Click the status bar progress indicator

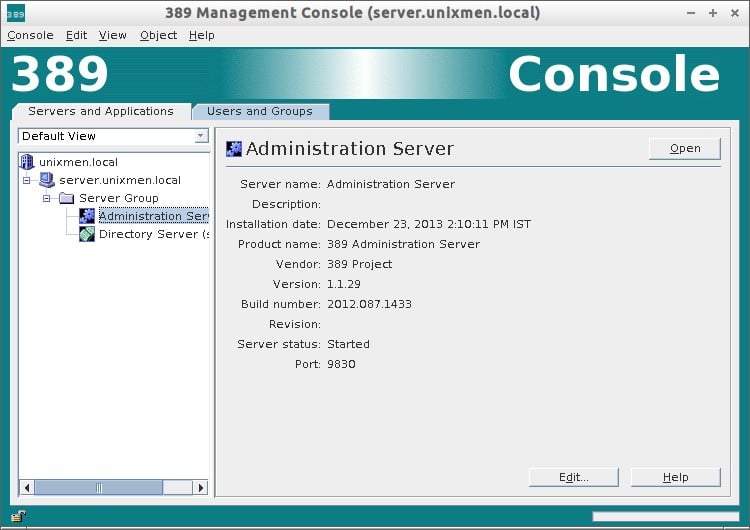(x=665, y=517)
